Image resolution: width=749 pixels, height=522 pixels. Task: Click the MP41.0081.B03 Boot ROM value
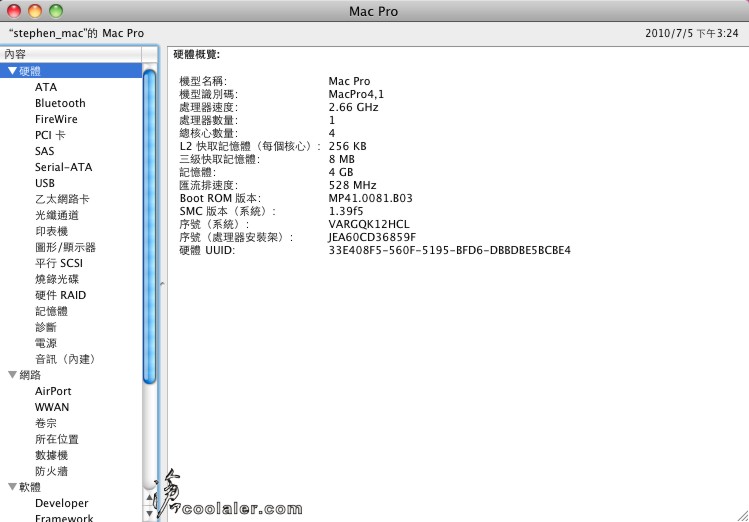click(370, 198)
